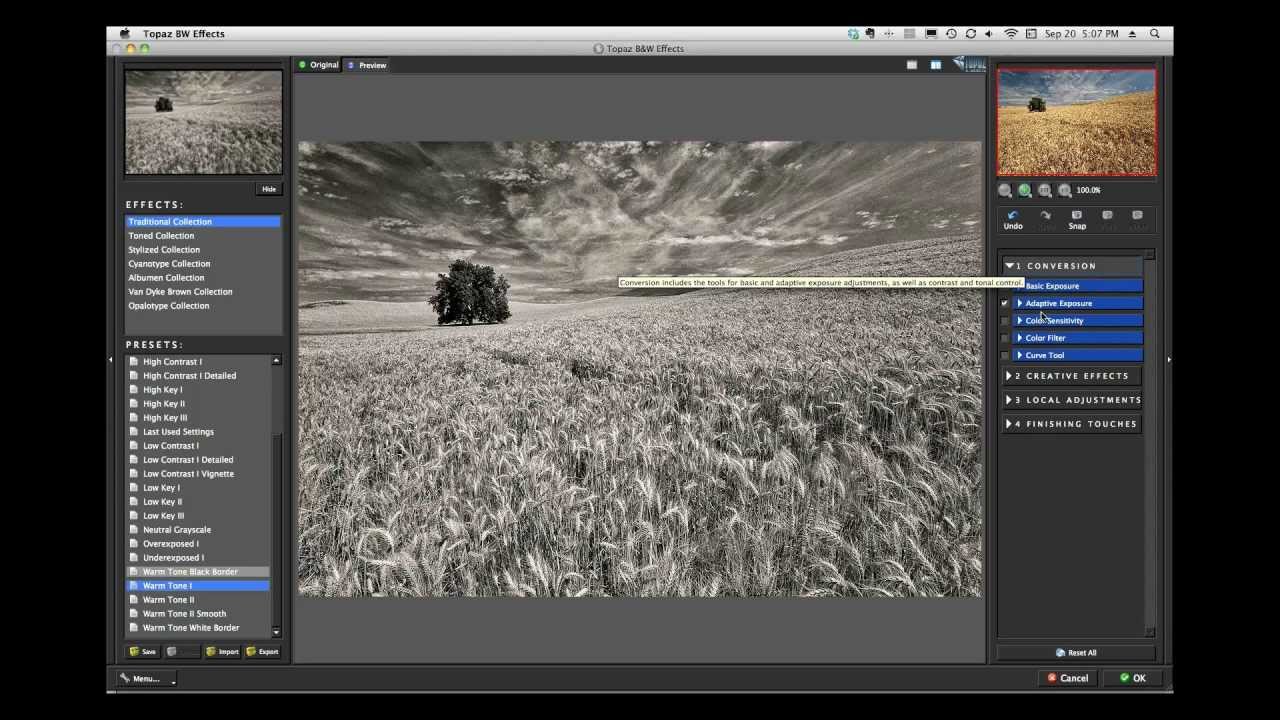Click the Wi-Fi status icon
Viewport: 1280px width, 720px height.
pos(1011,34)
